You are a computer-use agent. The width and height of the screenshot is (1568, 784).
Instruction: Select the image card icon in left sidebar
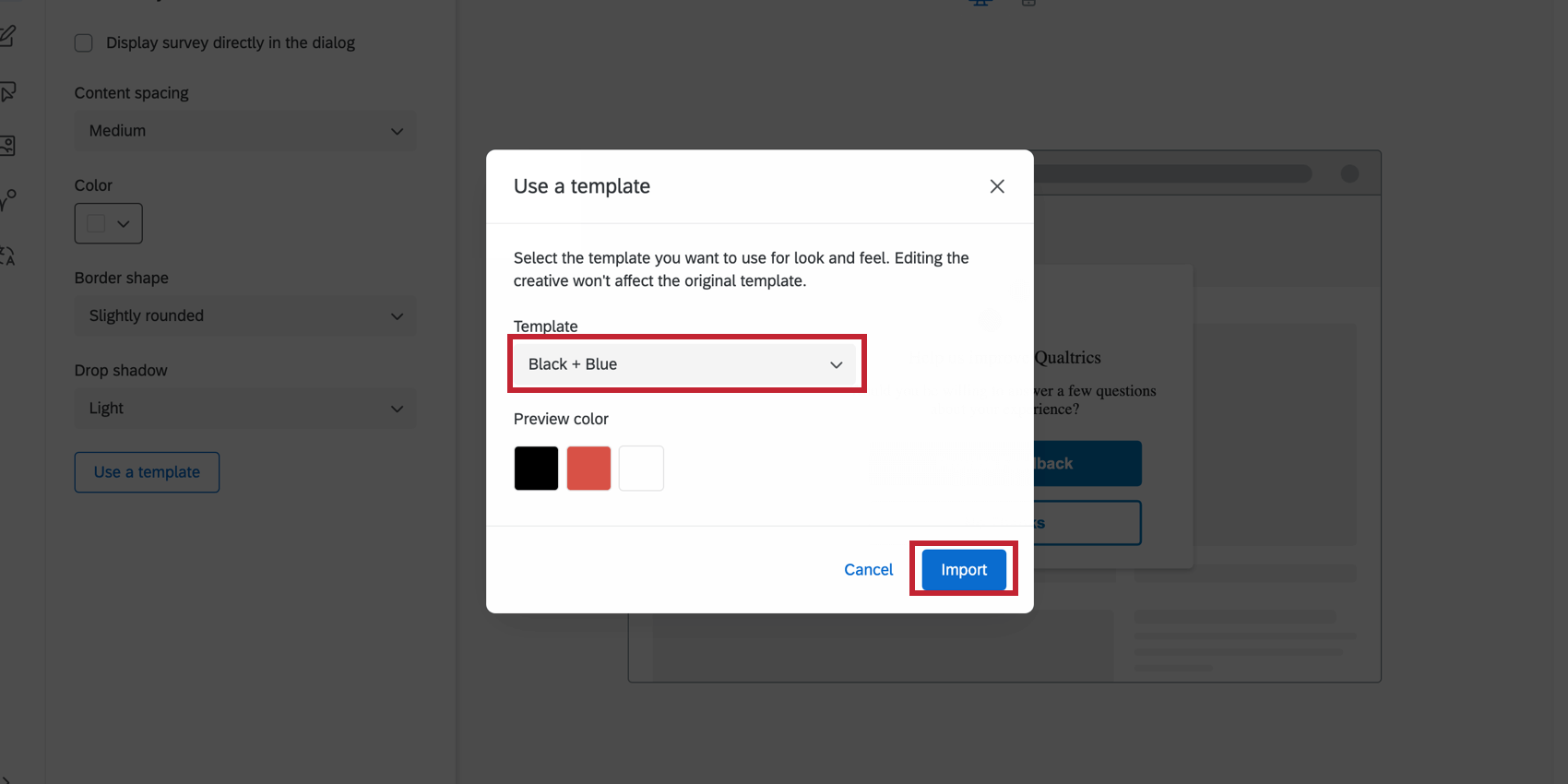[x=7, y=146]
